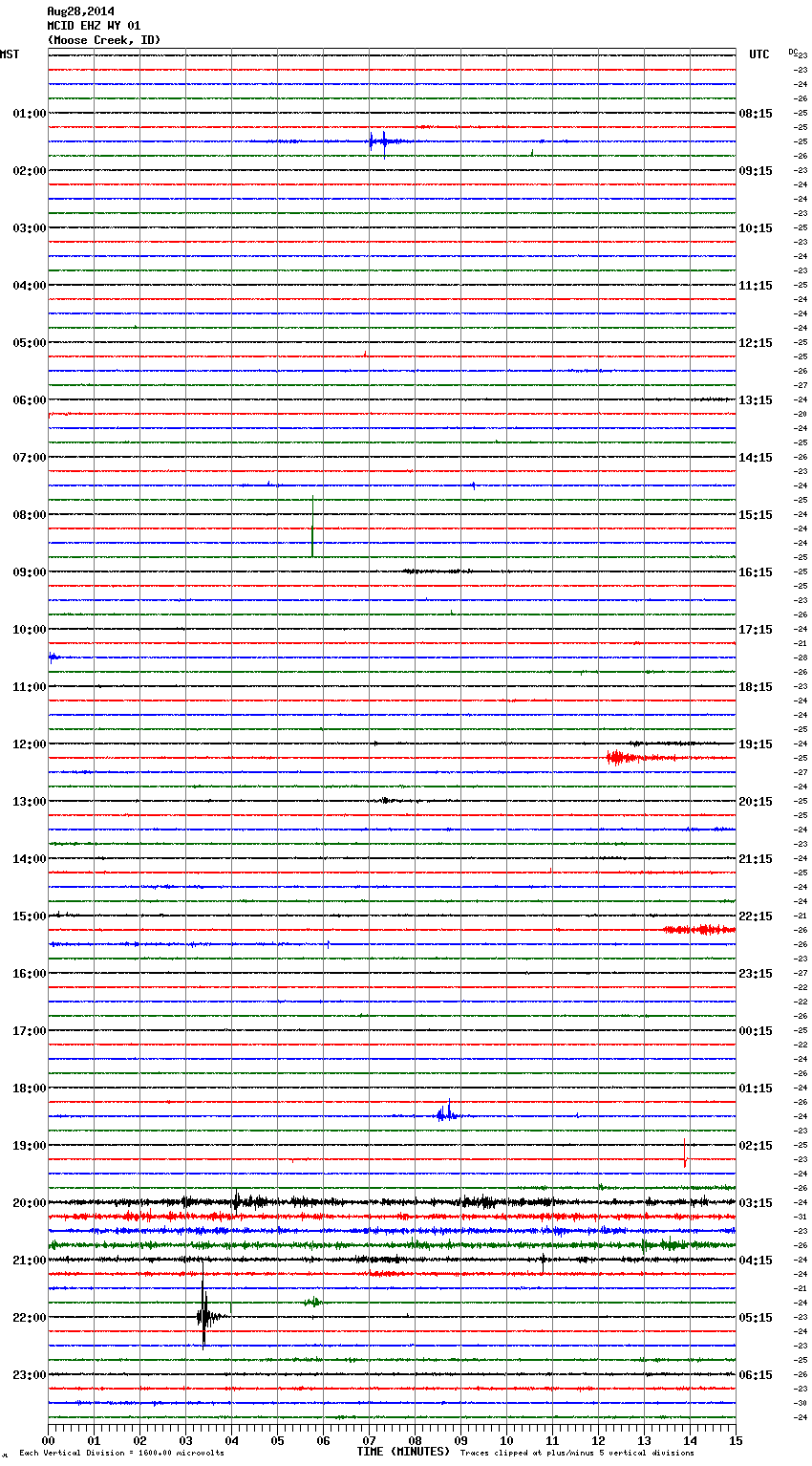Select the blue event burst after 01:00
Image resolution: width=812 pixels, height=1466 pixels.
378,142
